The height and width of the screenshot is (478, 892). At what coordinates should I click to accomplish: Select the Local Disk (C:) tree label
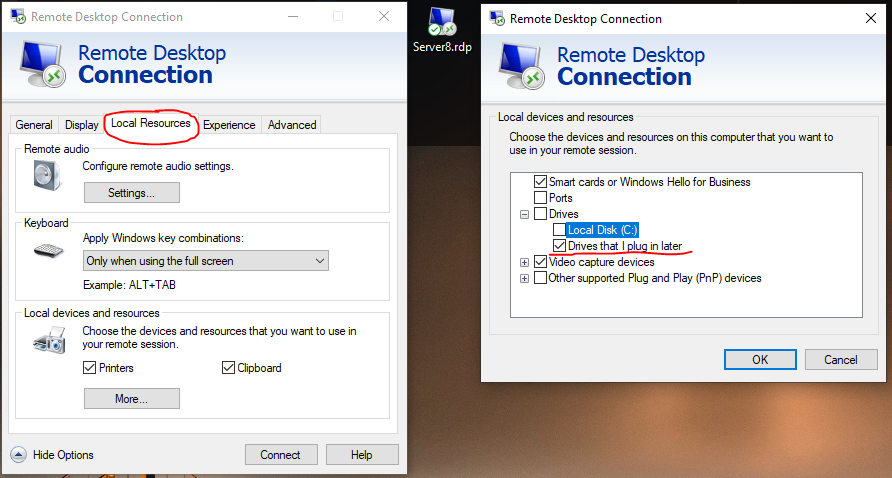603,230
